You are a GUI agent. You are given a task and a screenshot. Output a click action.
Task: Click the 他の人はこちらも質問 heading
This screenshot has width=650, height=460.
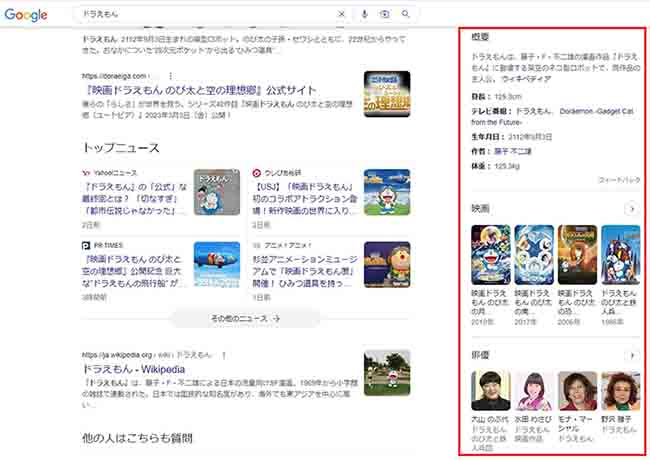click(x=137, y=438)
